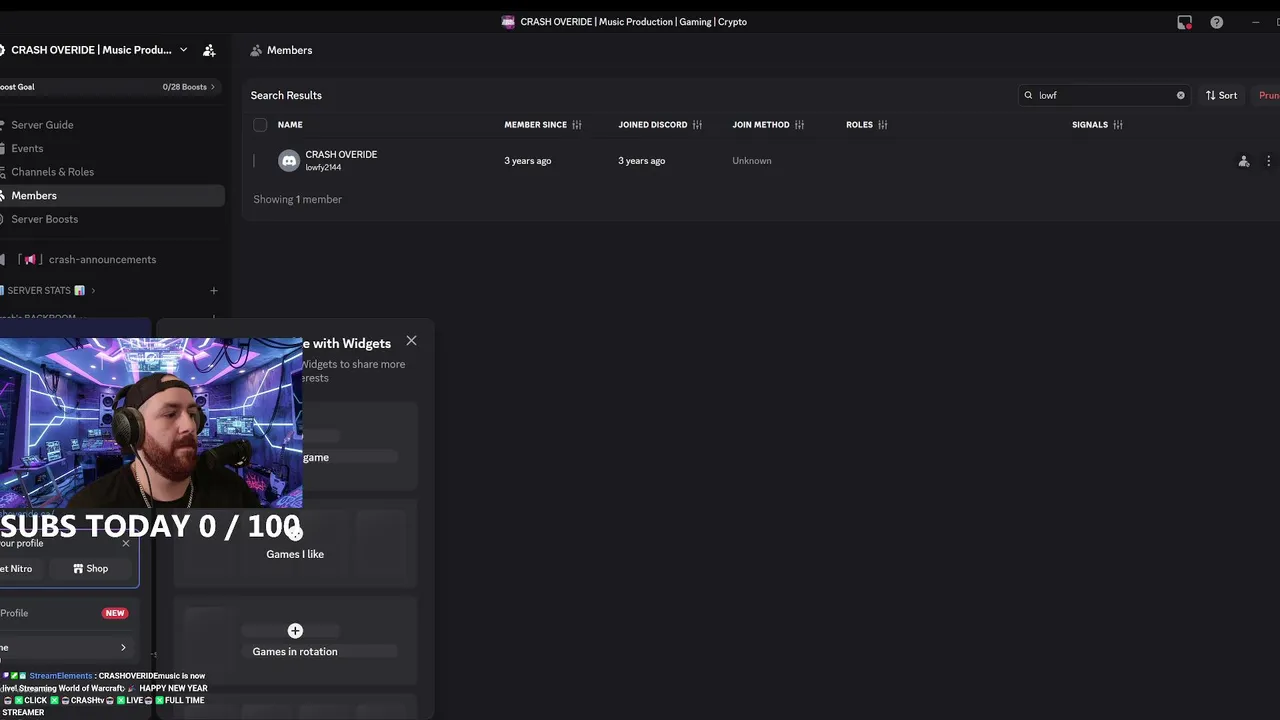1280x720 pixels.
Task: Open Roles column filter icon
Action: click(x=882, y=125)
